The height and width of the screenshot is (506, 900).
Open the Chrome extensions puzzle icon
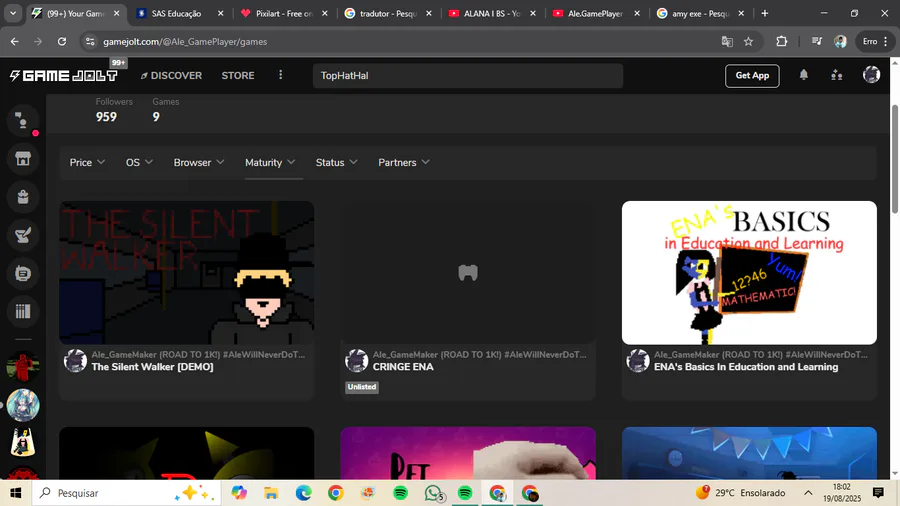[x=782, y=41]
